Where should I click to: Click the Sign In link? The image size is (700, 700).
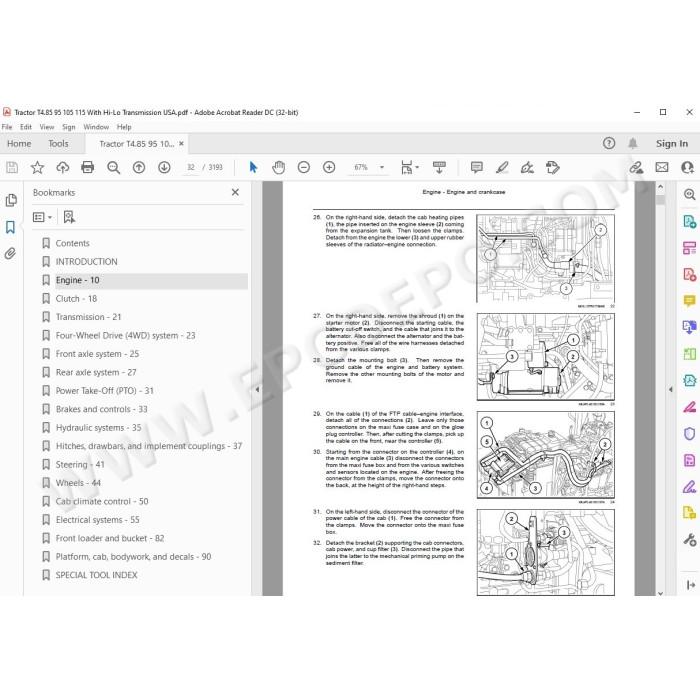(671, 144)
